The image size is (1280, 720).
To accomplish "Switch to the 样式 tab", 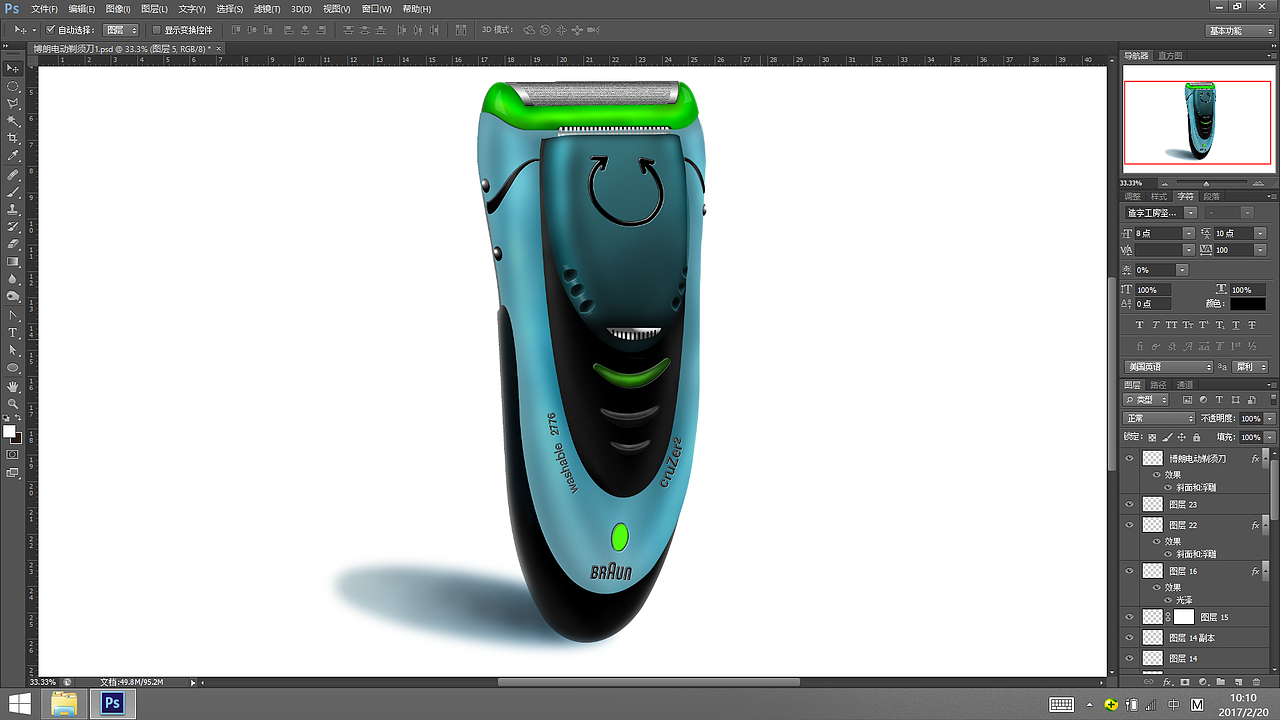I will 1159,197.
